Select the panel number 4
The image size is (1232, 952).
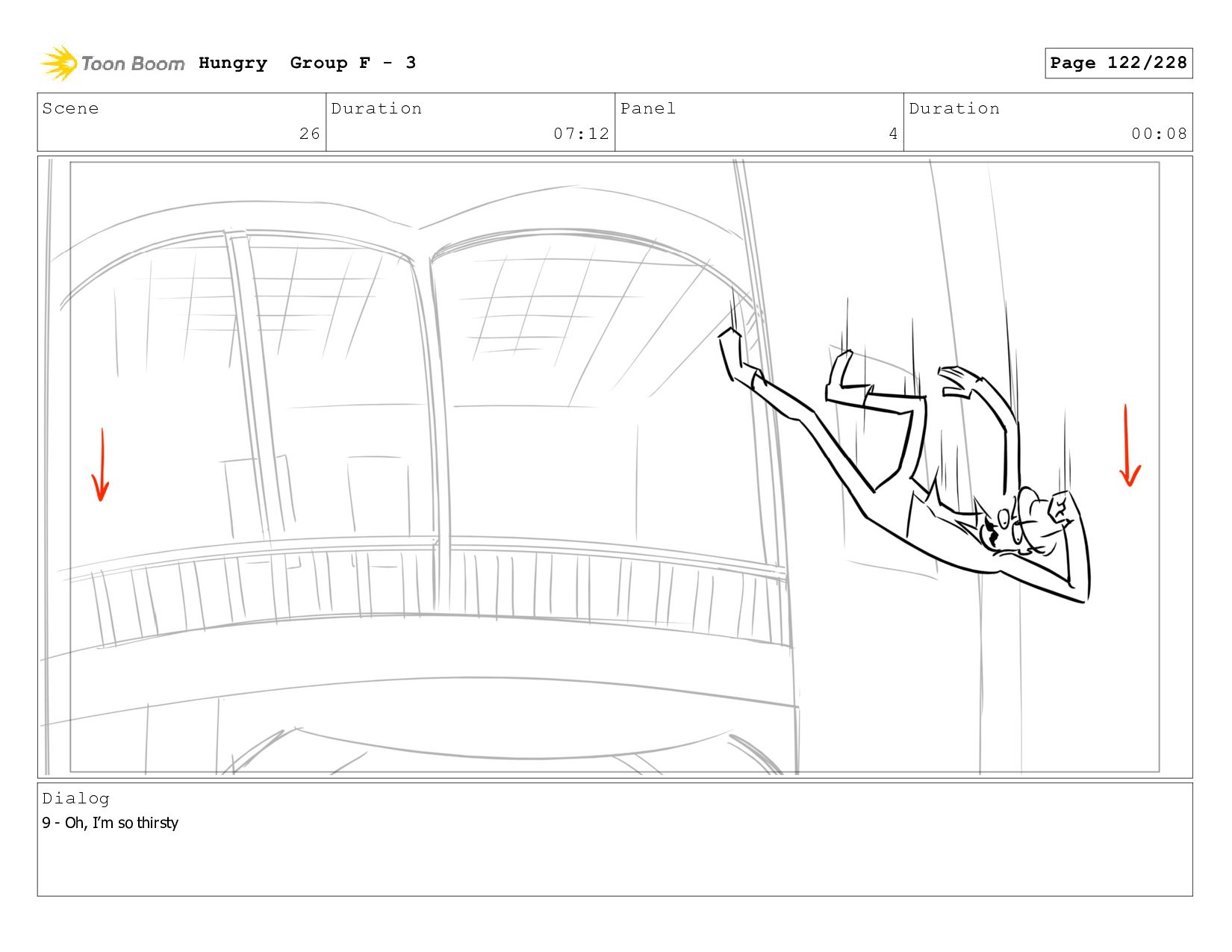click(893, 134)
